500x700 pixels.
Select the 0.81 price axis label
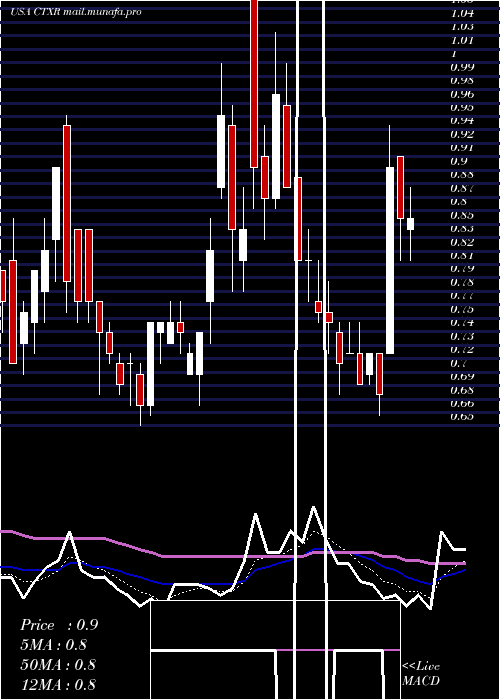[462, 255]
